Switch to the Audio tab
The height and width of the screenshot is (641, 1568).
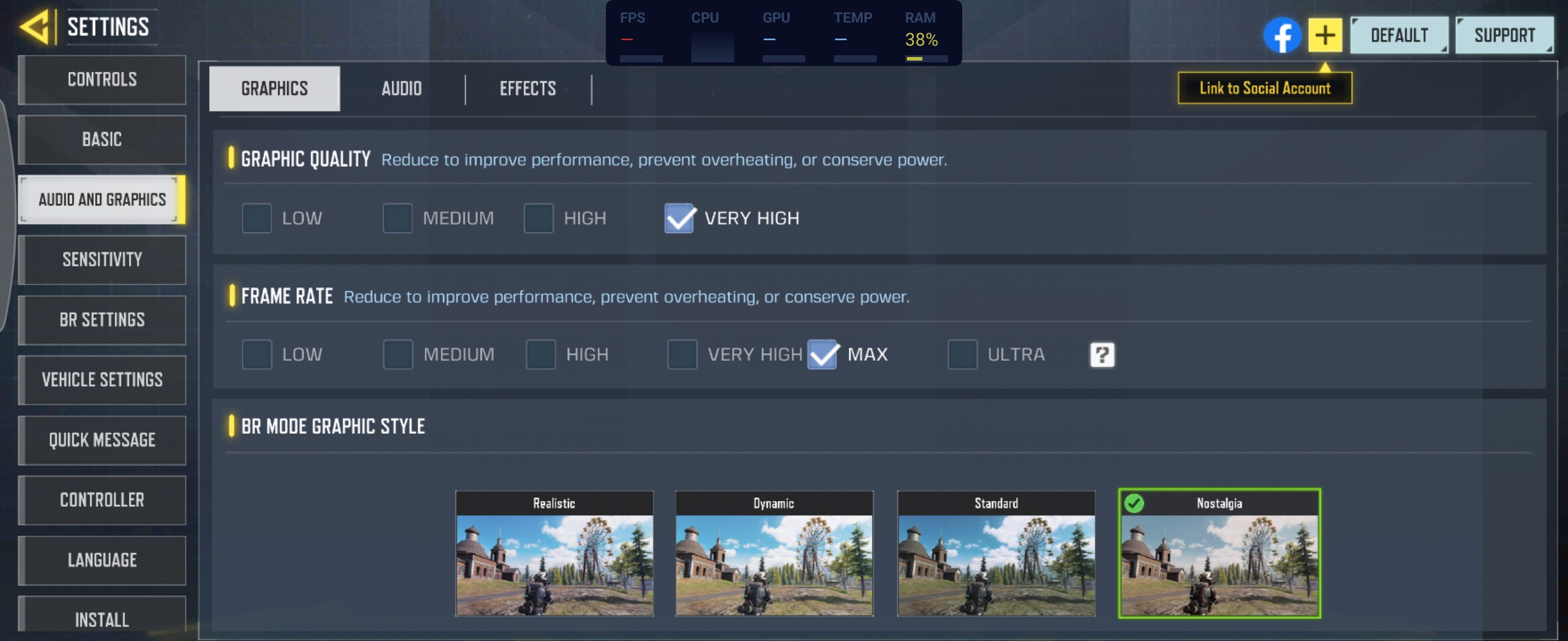tap(401, 89)
